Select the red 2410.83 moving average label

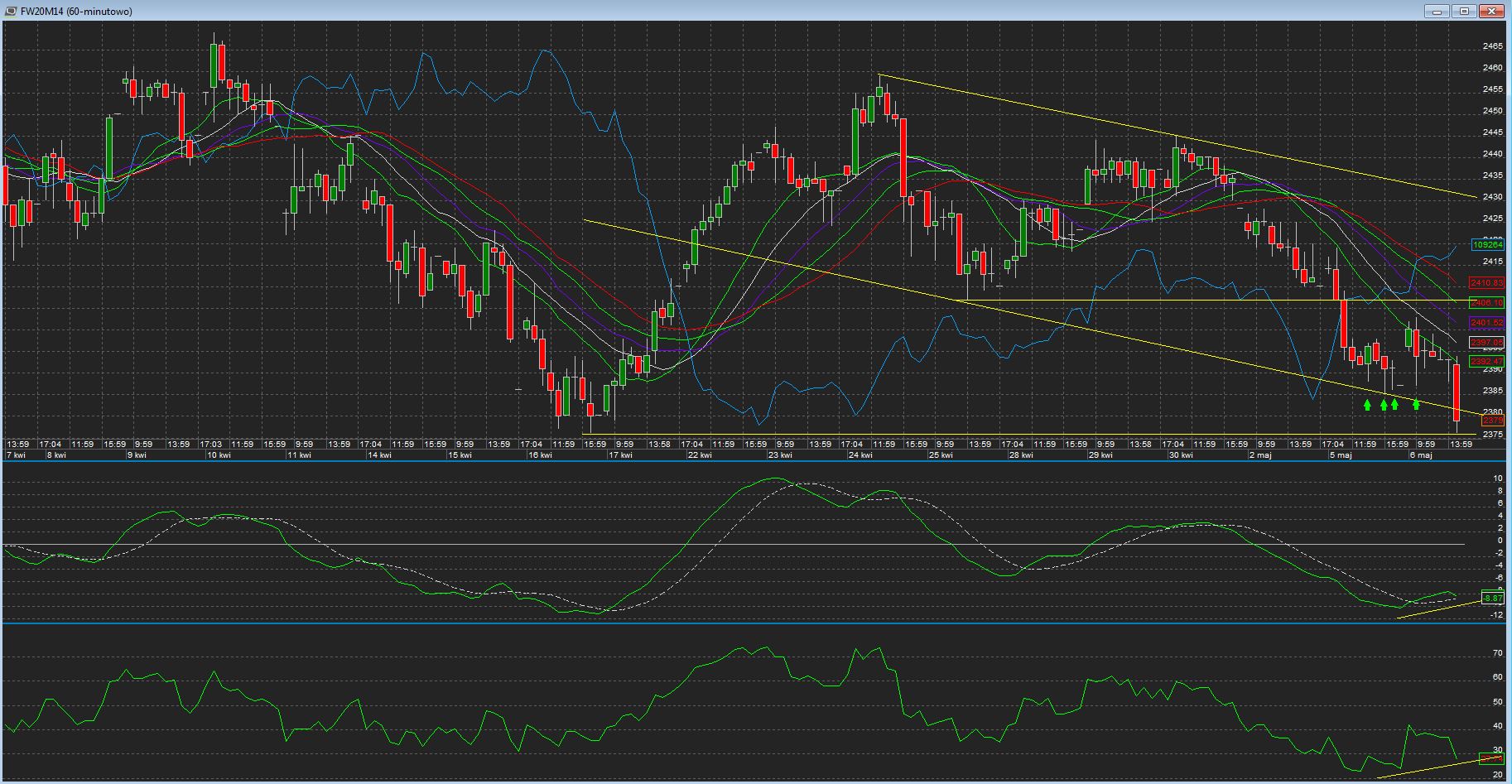point(1487,283)
